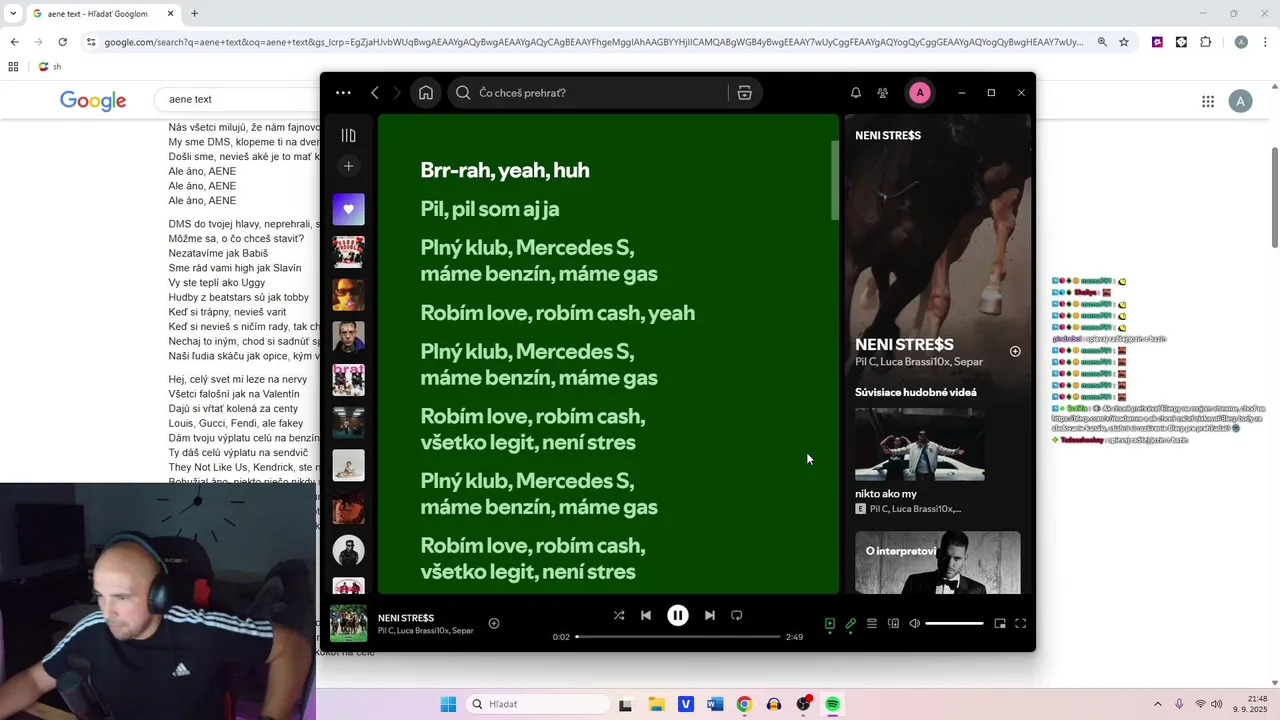Open File Explorer from taskbar
1280x720 pixels.
pyautogui.click(x=656, y=704)
